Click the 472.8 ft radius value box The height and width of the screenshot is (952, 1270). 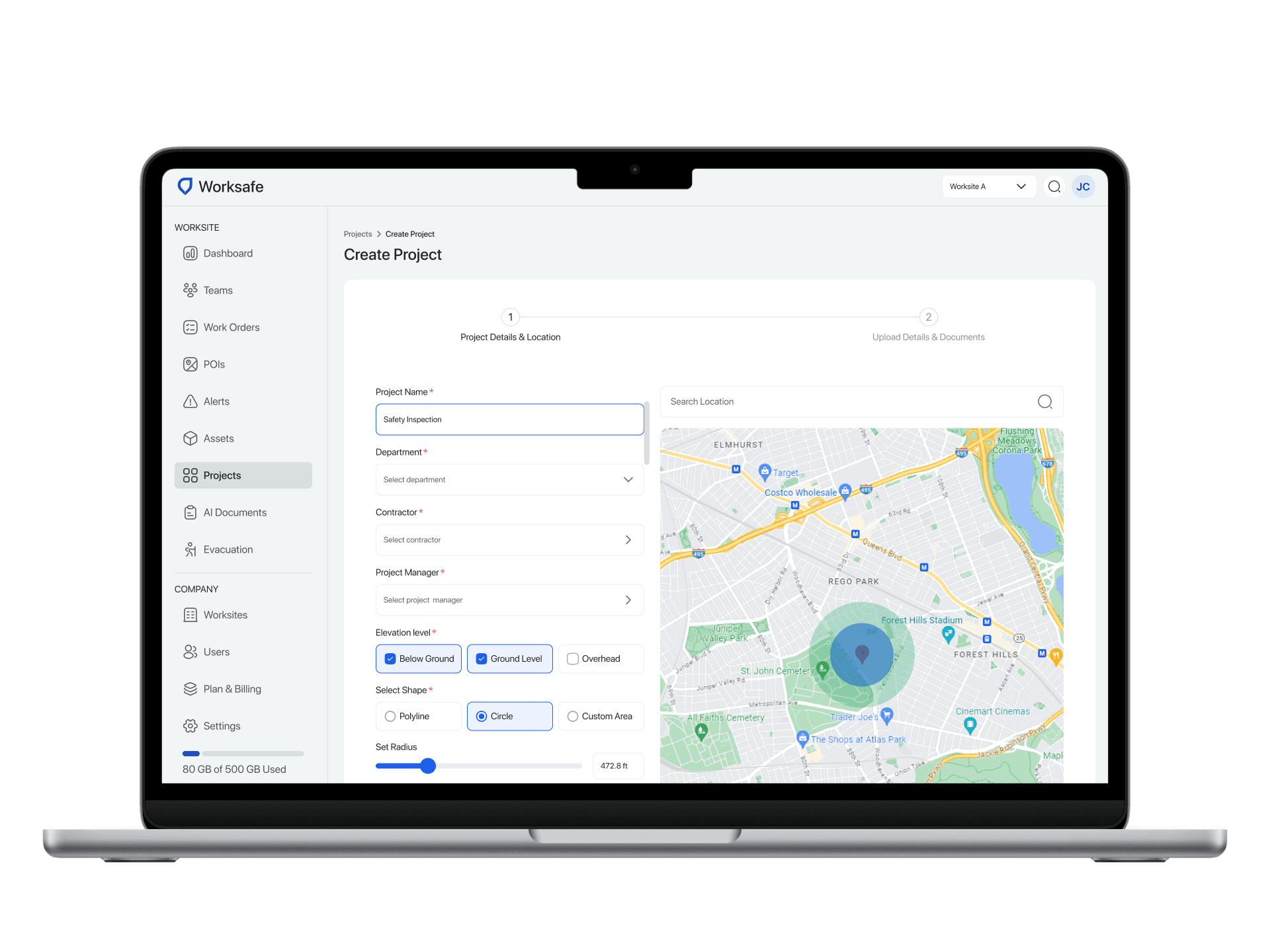pos(618,766)
